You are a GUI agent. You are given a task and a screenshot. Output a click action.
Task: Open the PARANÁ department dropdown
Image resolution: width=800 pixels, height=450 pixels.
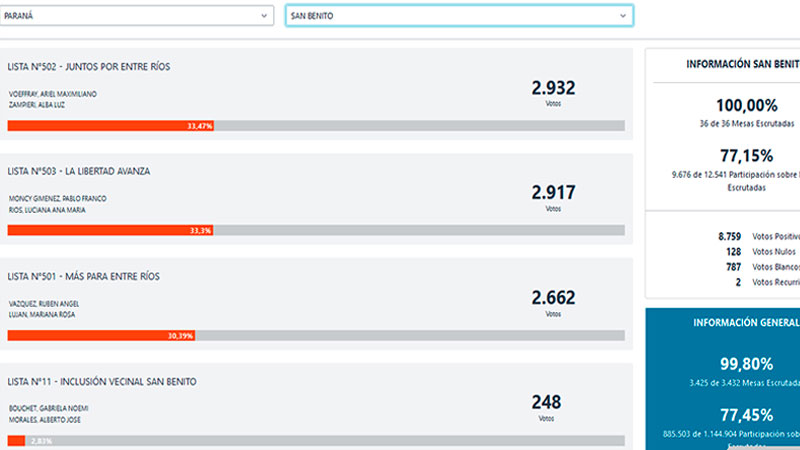tap(137, 16)
